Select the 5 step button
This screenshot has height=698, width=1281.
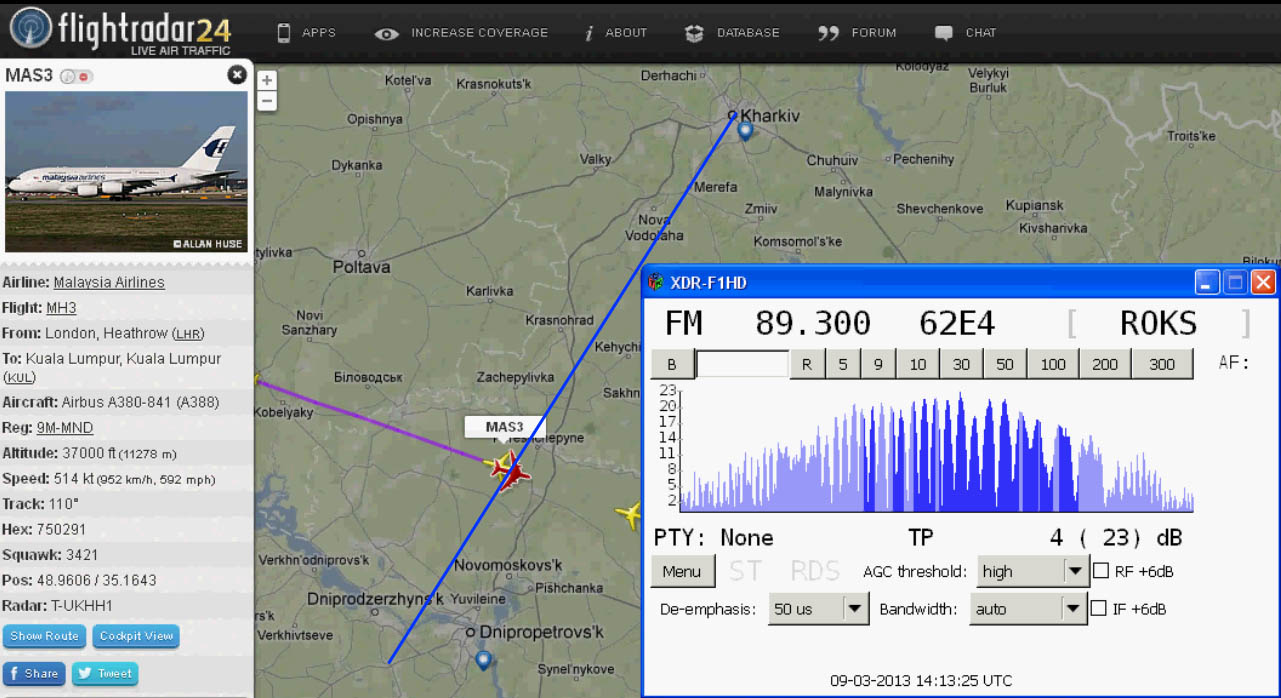842,365
